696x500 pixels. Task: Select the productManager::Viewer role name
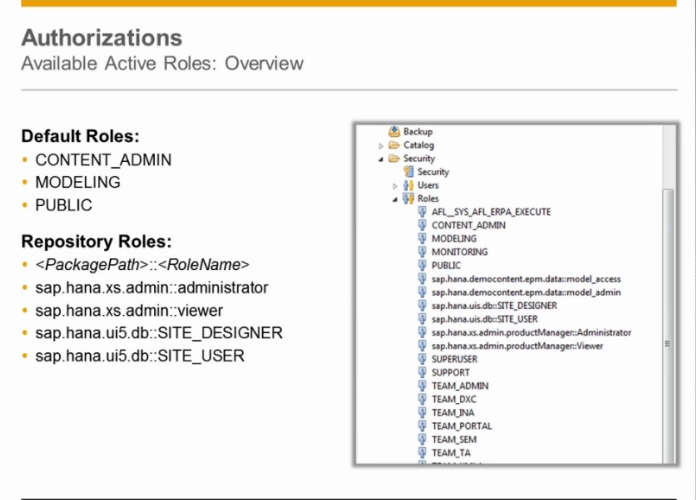(518, 345)
